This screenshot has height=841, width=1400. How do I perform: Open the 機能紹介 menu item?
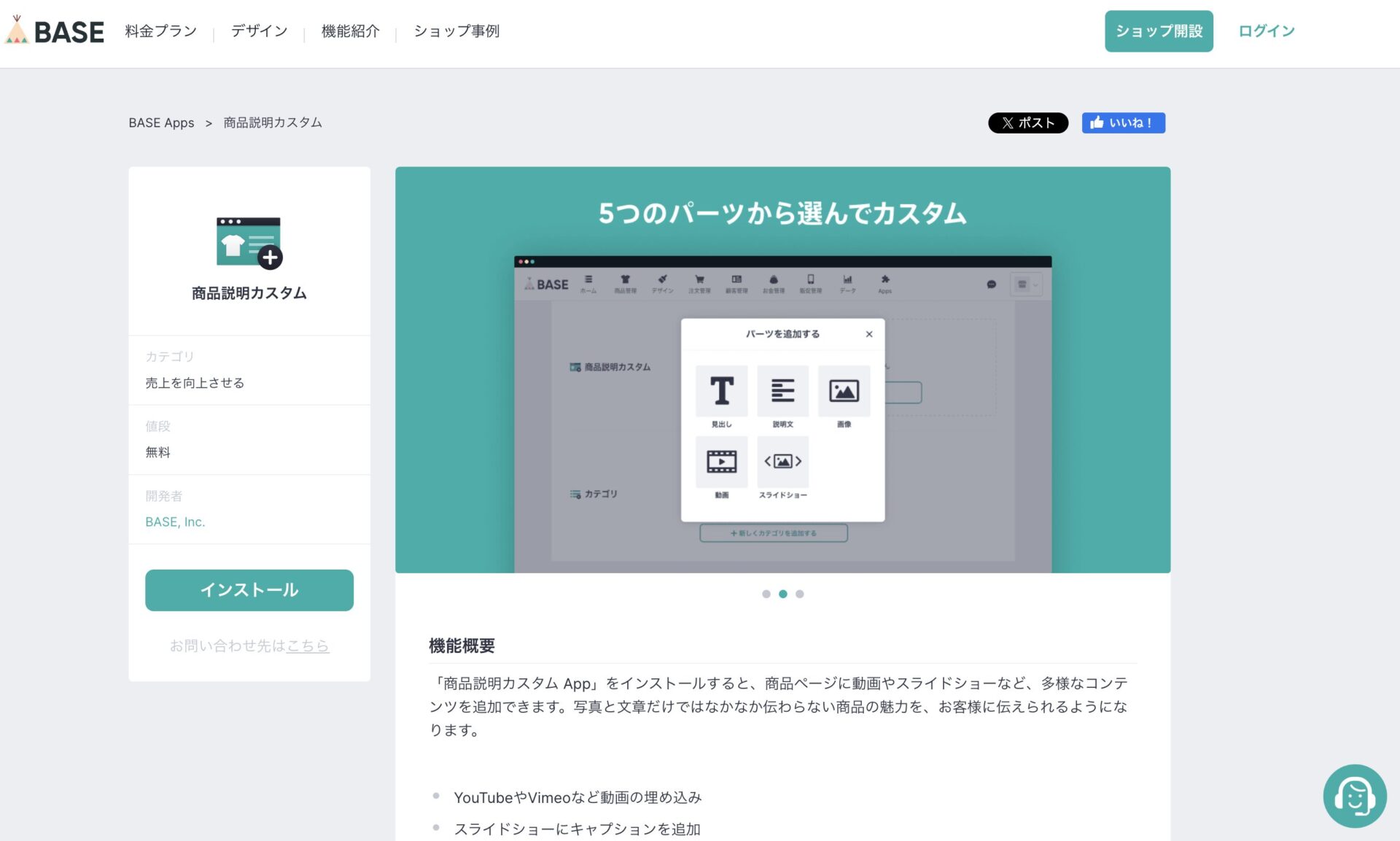[x=350, y=31]
